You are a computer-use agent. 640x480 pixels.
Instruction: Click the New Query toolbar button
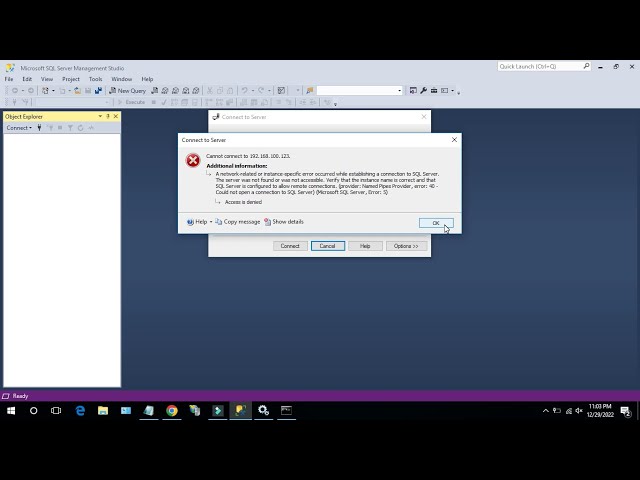[x=127, y=91]
